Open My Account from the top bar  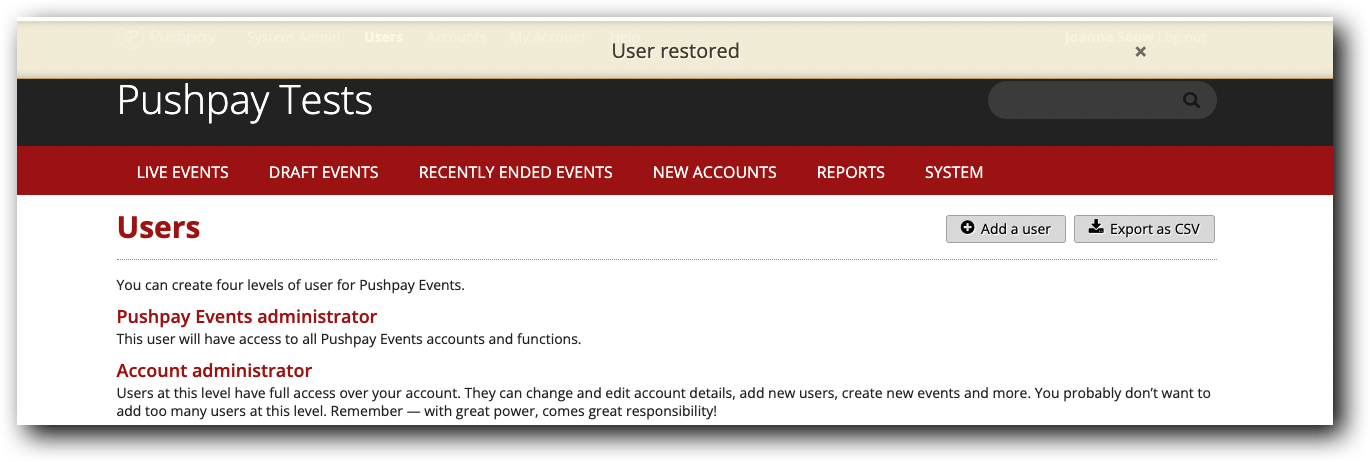pos(547,37)
